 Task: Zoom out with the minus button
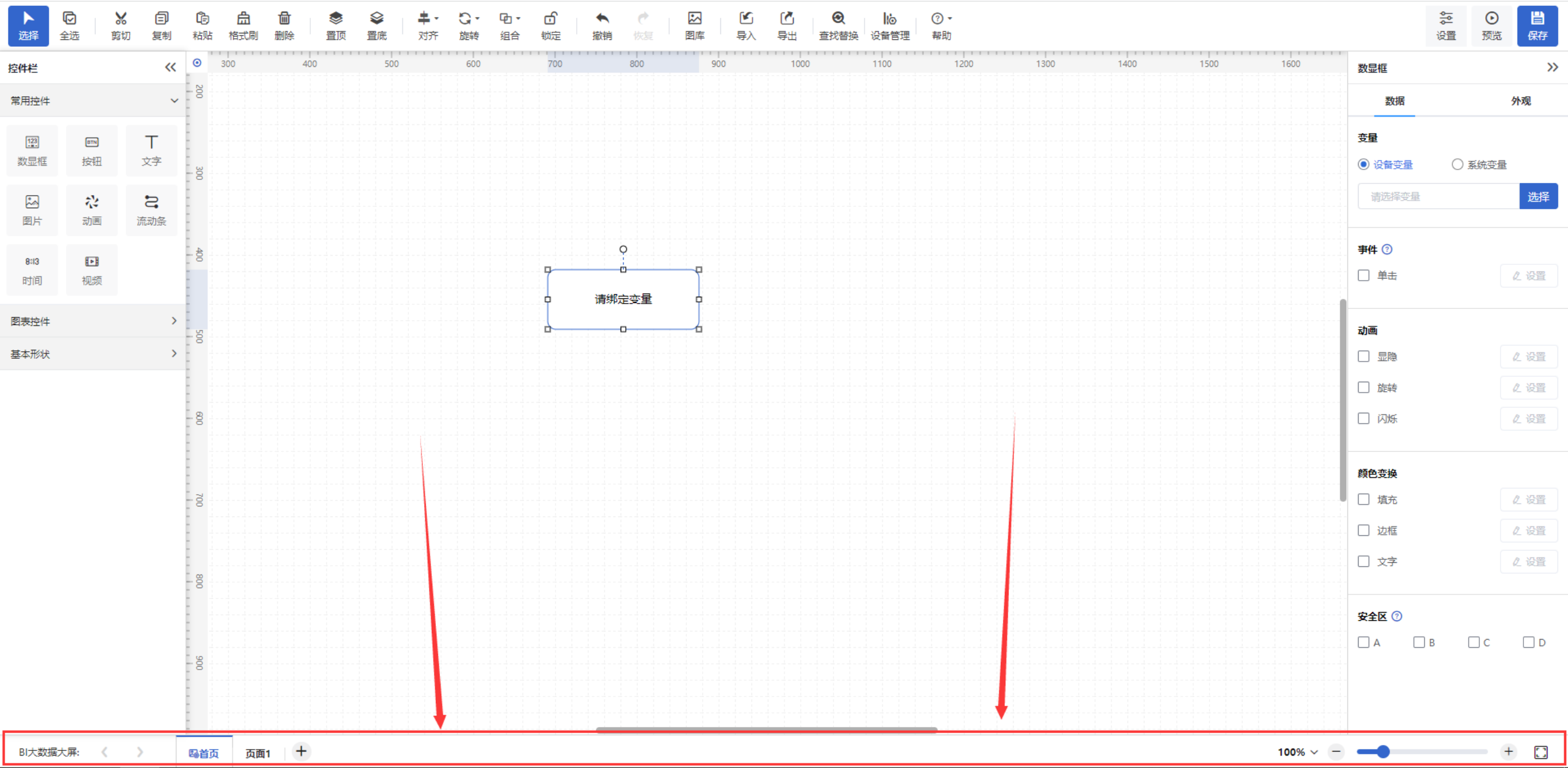coord(1336,752)
